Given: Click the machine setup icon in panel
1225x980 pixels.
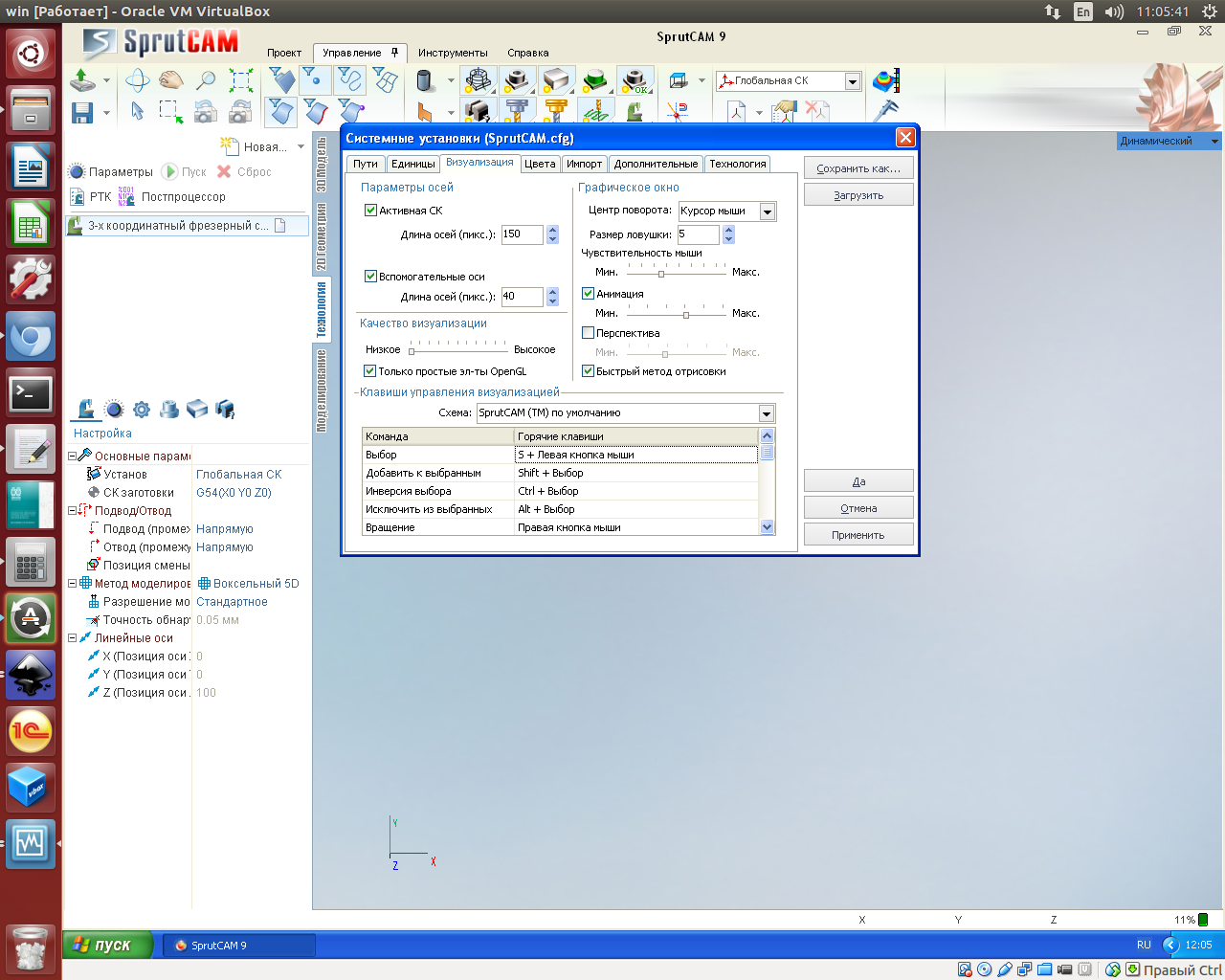Looking at the screenshot, I should [86, 410].
